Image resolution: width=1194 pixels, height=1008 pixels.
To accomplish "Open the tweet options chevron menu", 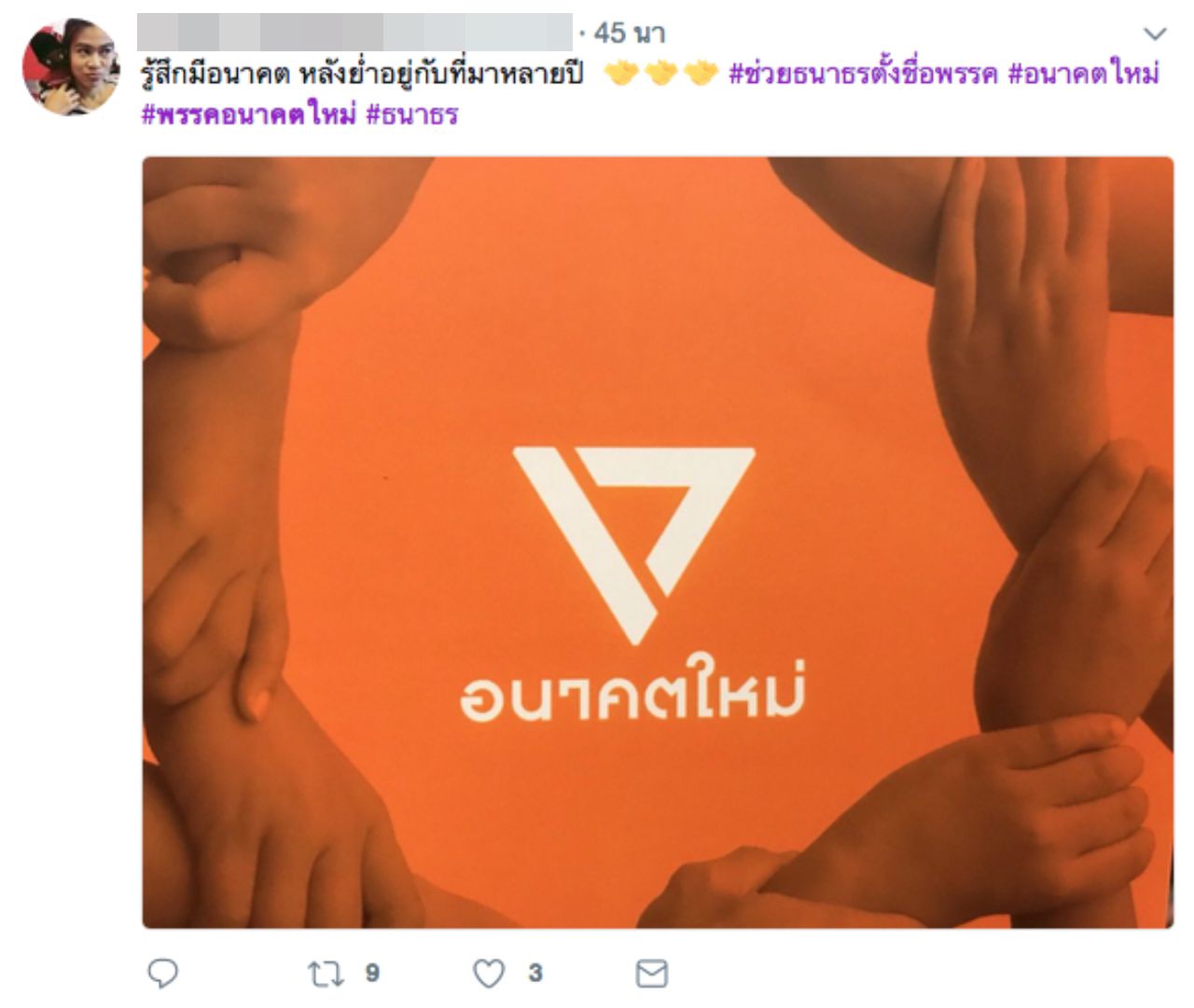I will pos(1155,35).
